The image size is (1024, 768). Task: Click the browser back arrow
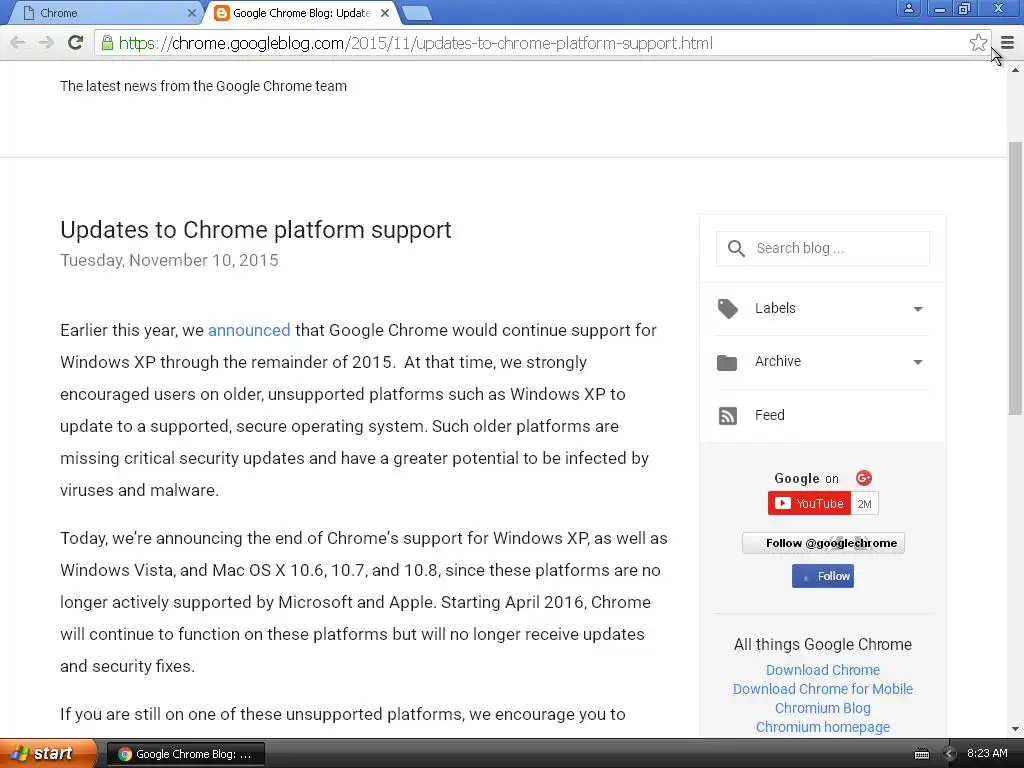[18, 43]
